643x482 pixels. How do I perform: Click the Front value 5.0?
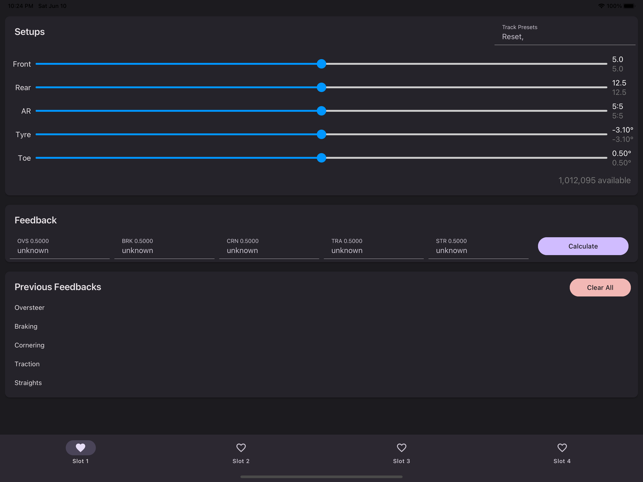coord(618,59)
